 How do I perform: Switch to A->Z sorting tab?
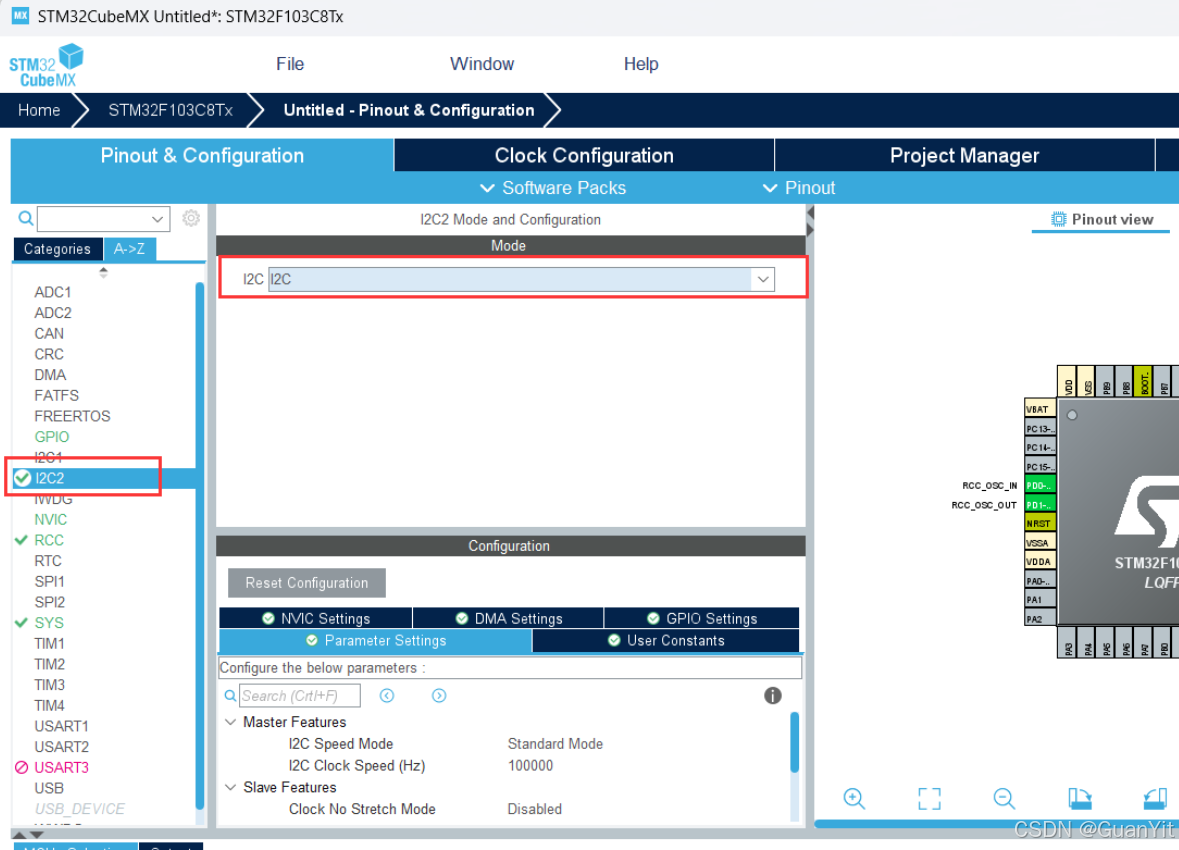click(129, 249)
